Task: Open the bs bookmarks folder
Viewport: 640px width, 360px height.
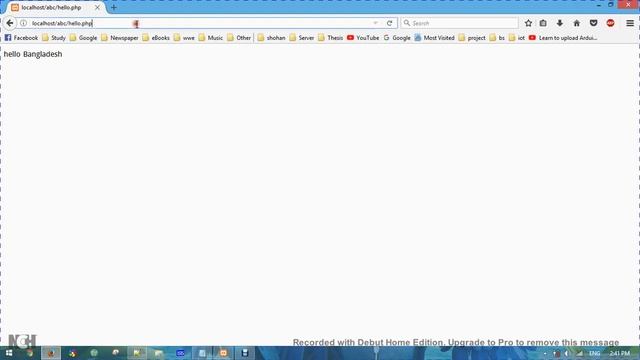Action: (497, 38)
